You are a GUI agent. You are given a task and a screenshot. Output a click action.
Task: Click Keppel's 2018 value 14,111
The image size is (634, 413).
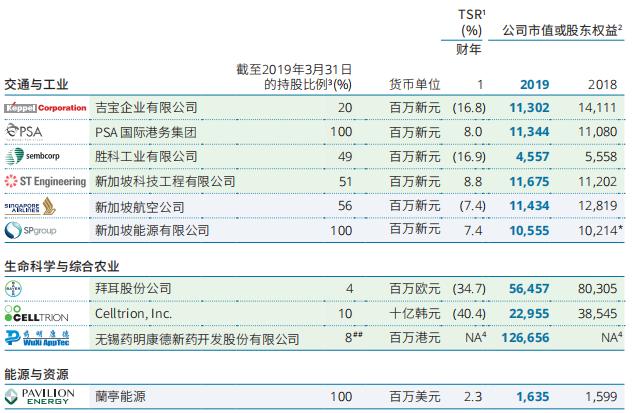(598, 108)
